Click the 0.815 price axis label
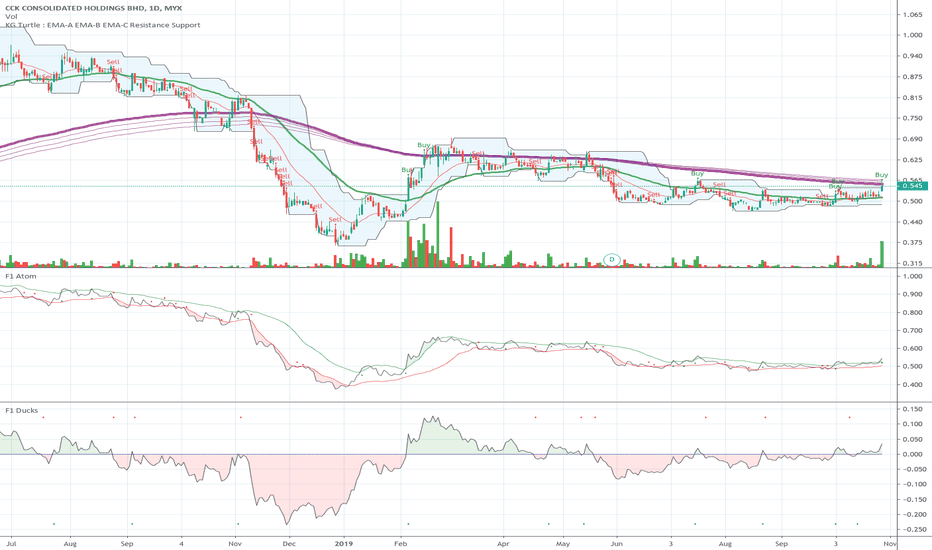The height and width of the screenshot is (550, 932). pos(912,98)
